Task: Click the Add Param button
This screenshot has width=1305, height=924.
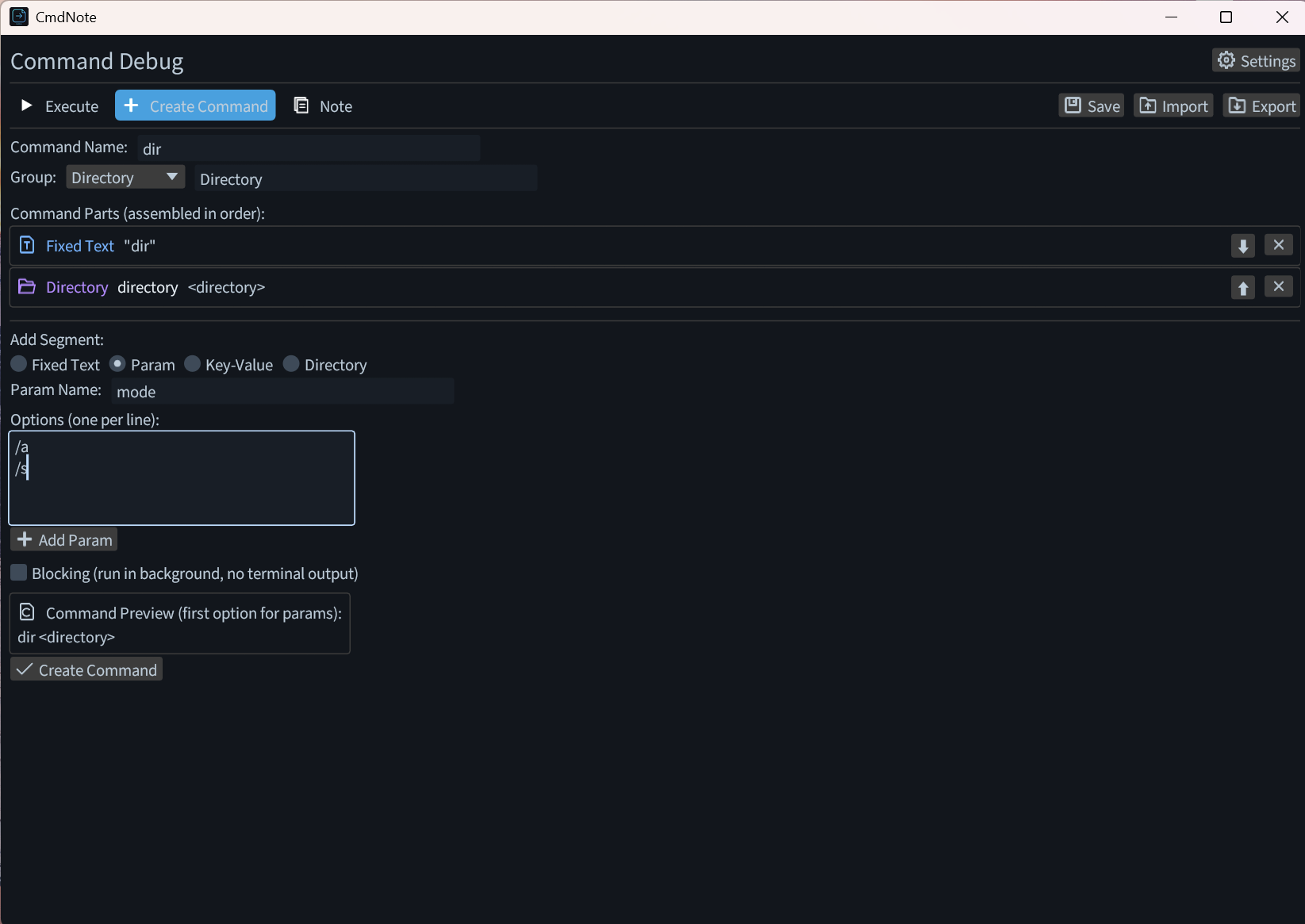Action: (64, 540)
